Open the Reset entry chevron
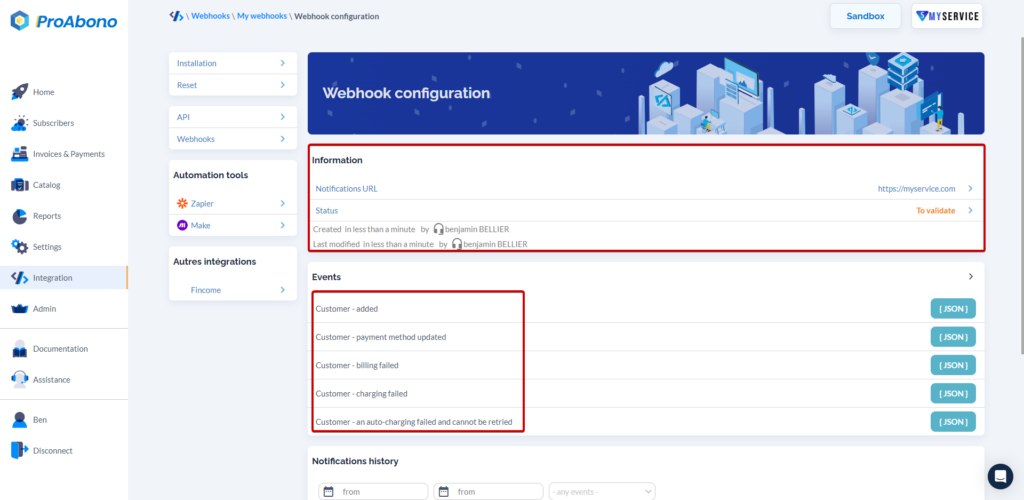Image resolution: width=1024 pixels, height=500 pixels. coord(283,85)
